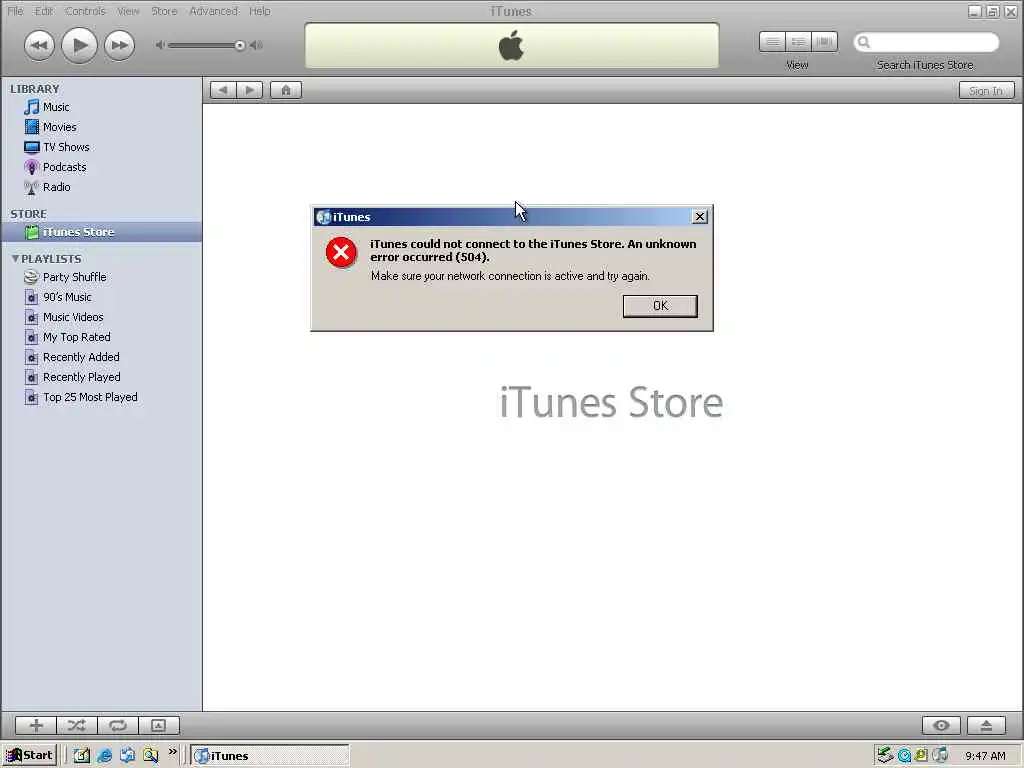This screenshot has width=1024, height=768.
Task: Switch to grouped album view button
Action: 798,42
